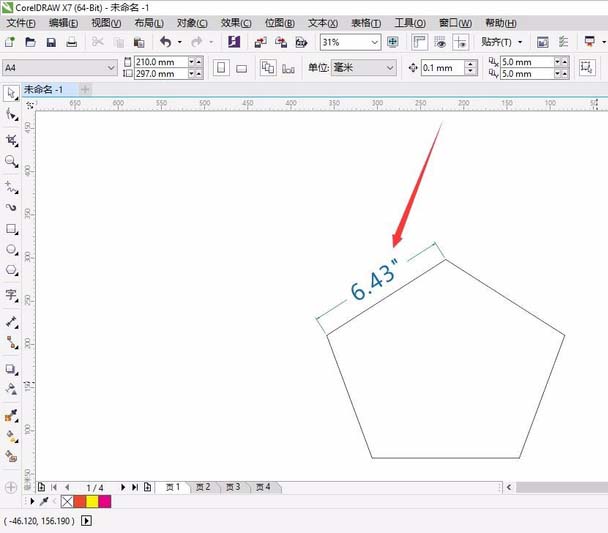608x533 pixels.
Task: Pick the yellow color swatch
Action: point(92,502)
